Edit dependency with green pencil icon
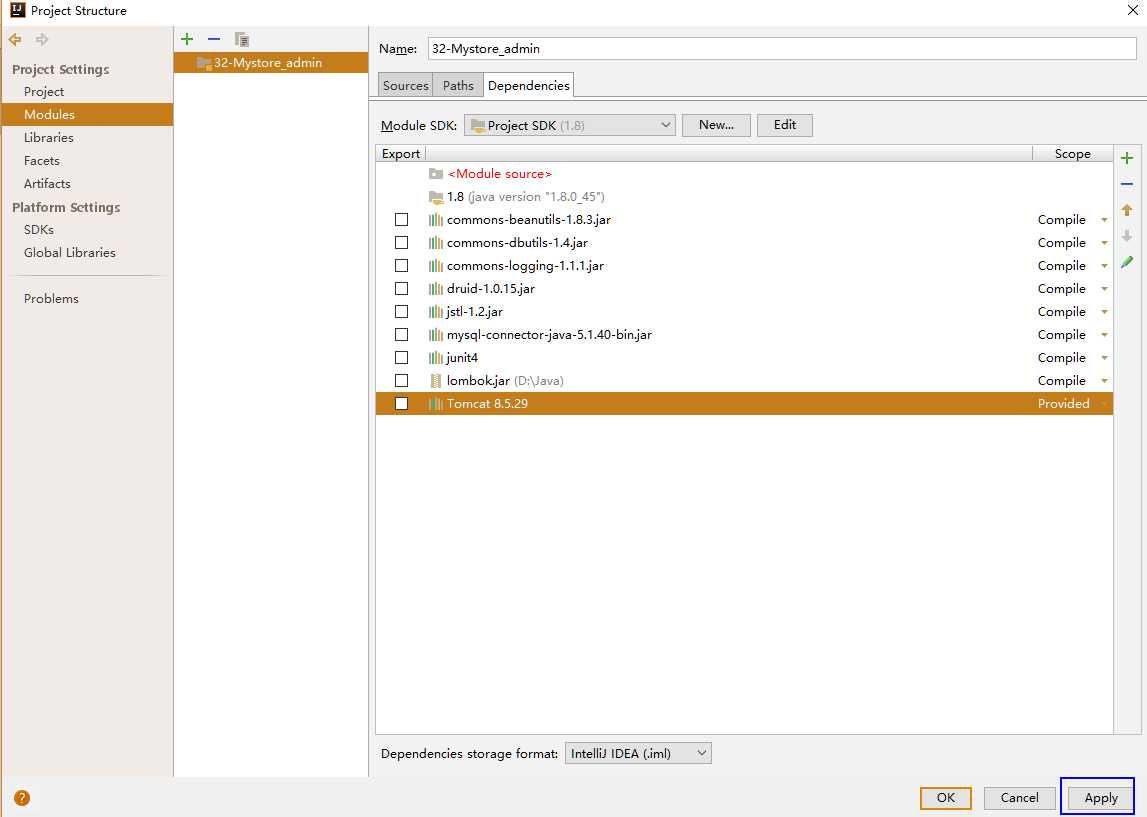The image size is (1147, 817). [x=1127, y=262]
